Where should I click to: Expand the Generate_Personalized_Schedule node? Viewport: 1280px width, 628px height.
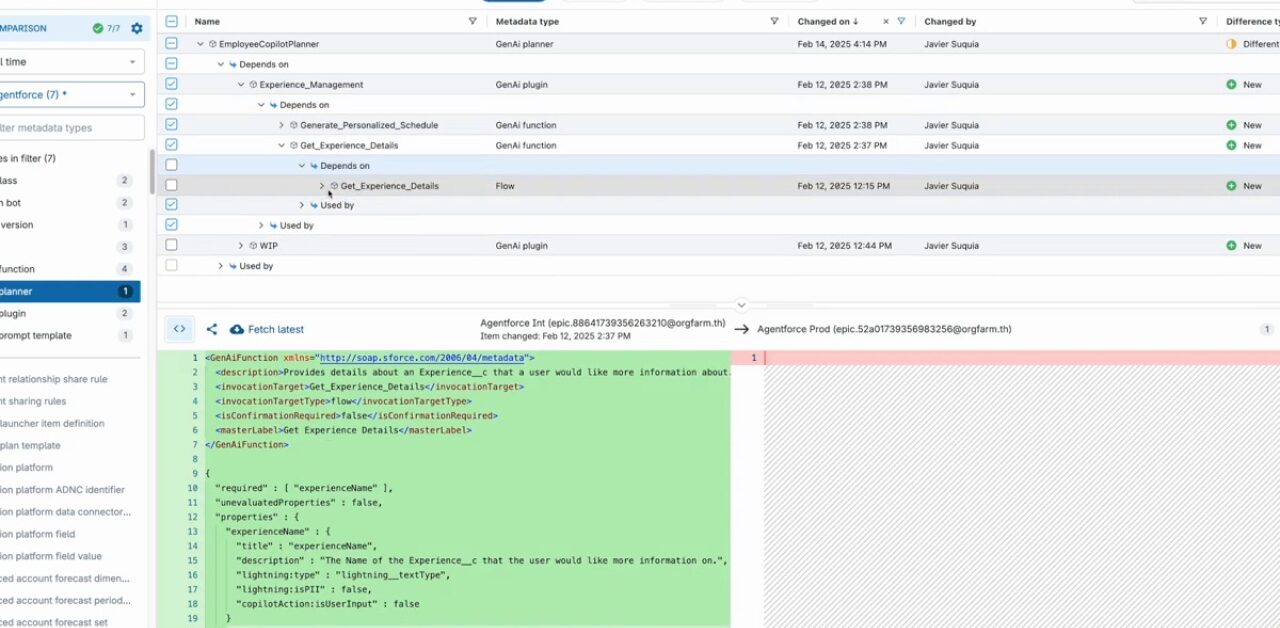click(281, 125)
